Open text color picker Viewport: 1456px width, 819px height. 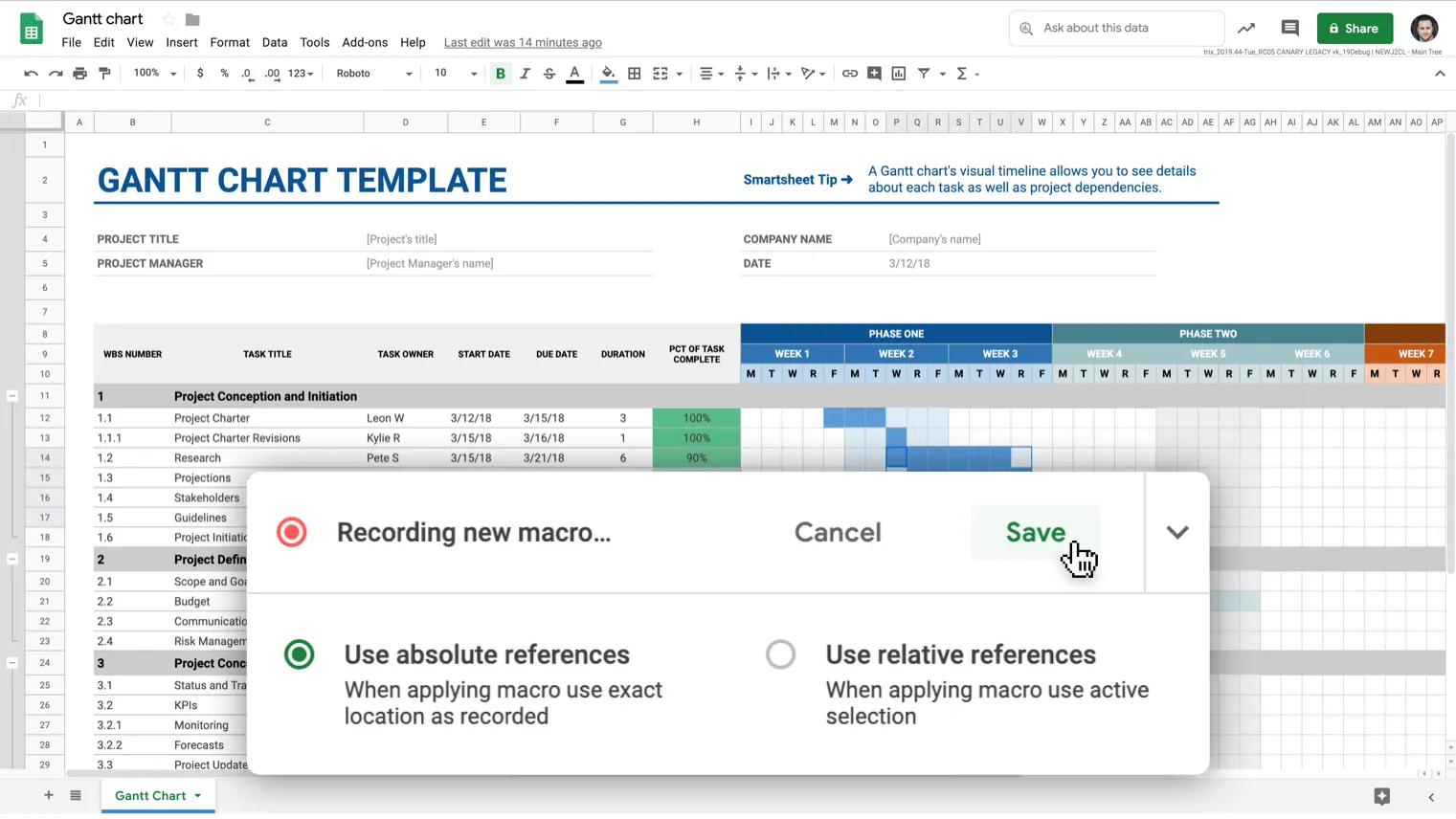point(574,74)
